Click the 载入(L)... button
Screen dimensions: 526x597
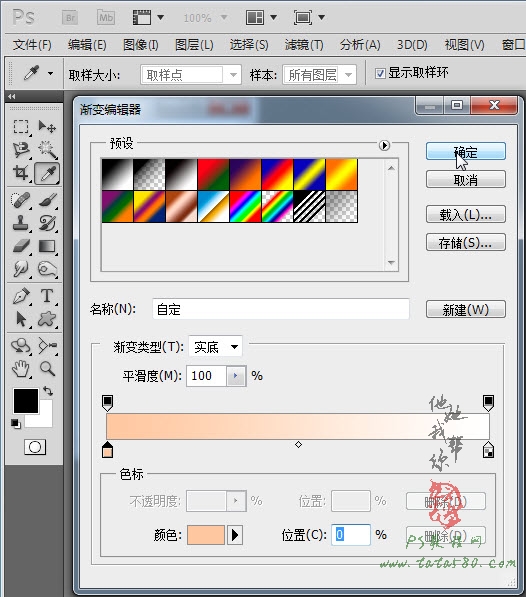coord(465,214)
